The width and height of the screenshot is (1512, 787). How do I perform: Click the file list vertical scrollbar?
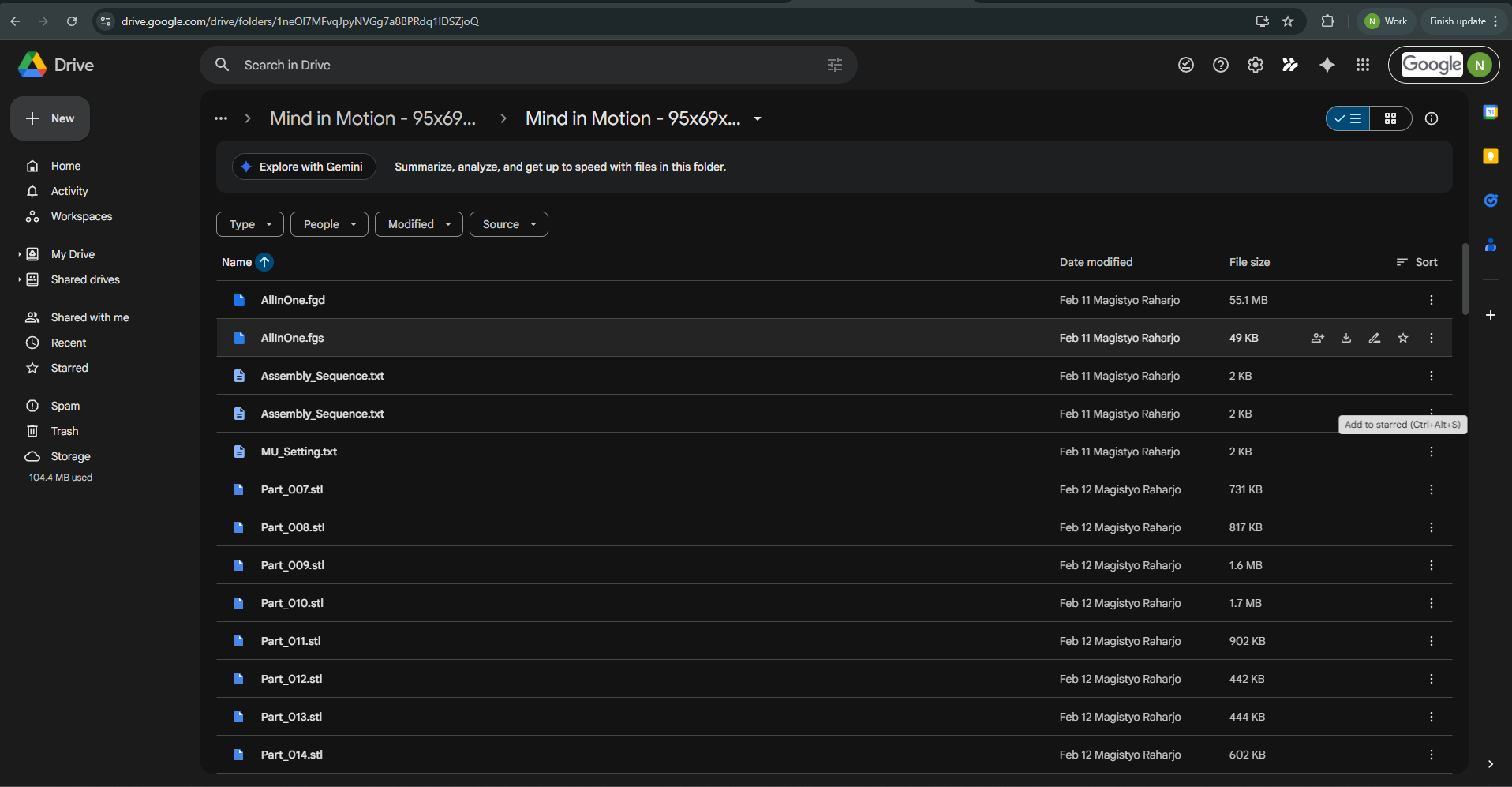tap(1465, 279)
